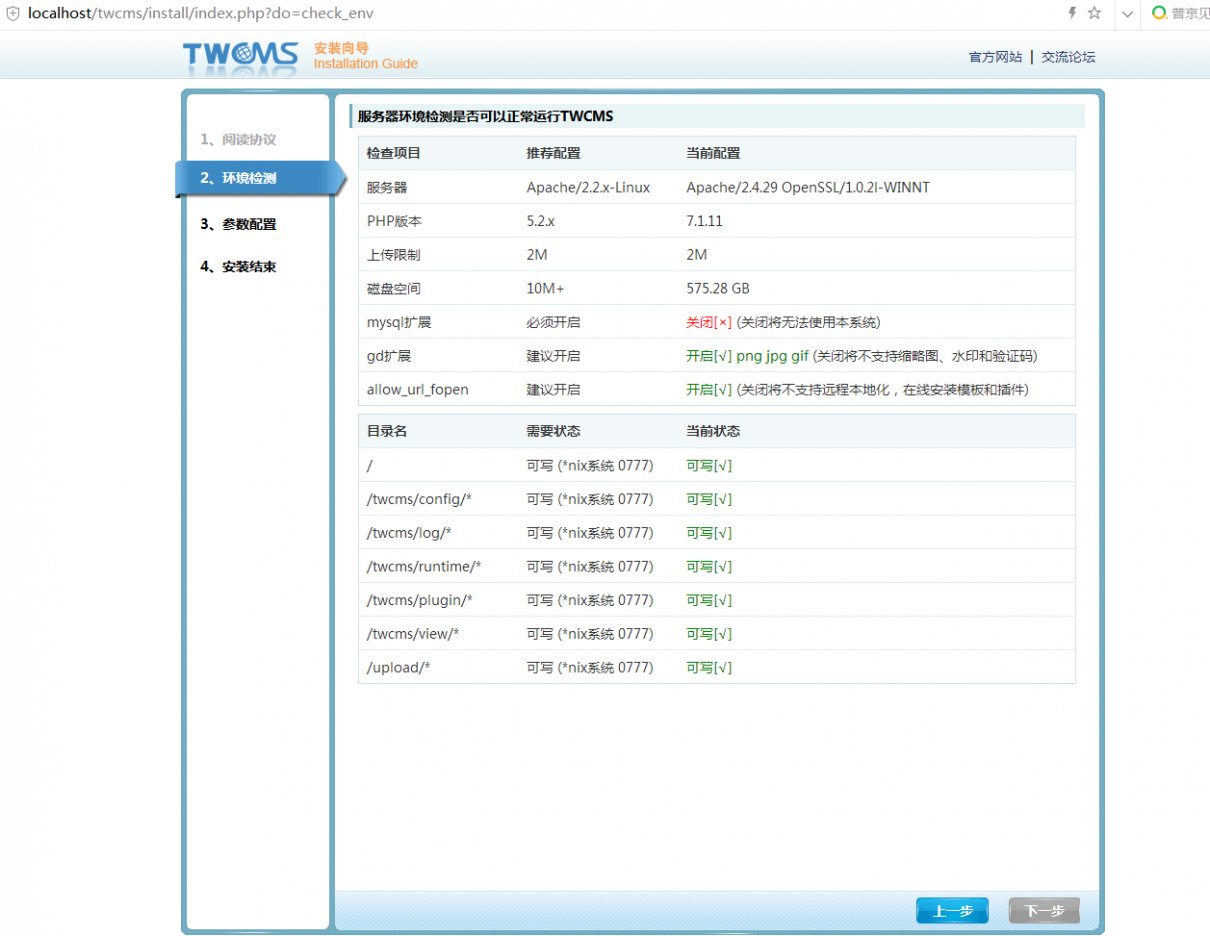The width and height of the screenshot is (1210, 936).
Task: Click the TWCMS logo
Action: (x=240, y=55)
